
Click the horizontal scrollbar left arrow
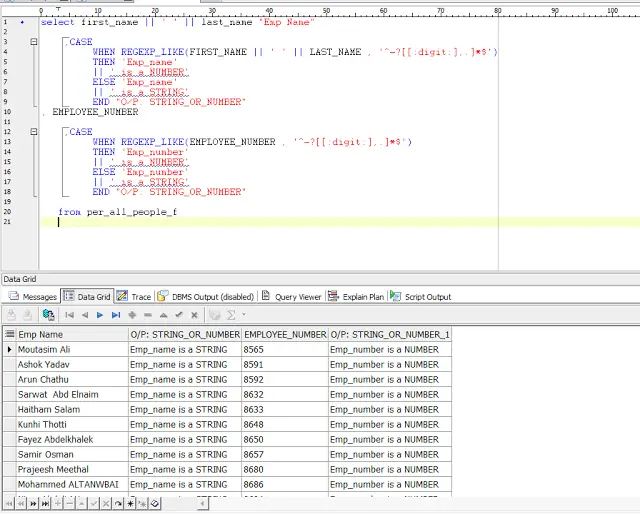pos(202,503)
